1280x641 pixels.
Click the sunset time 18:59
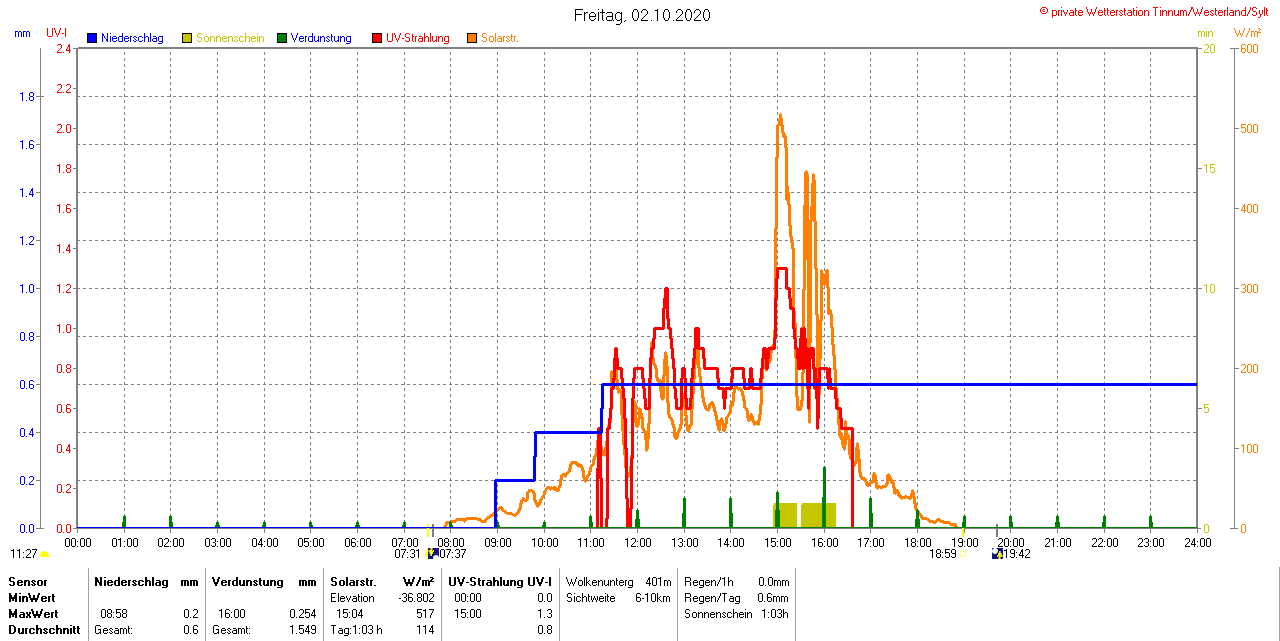943,553
